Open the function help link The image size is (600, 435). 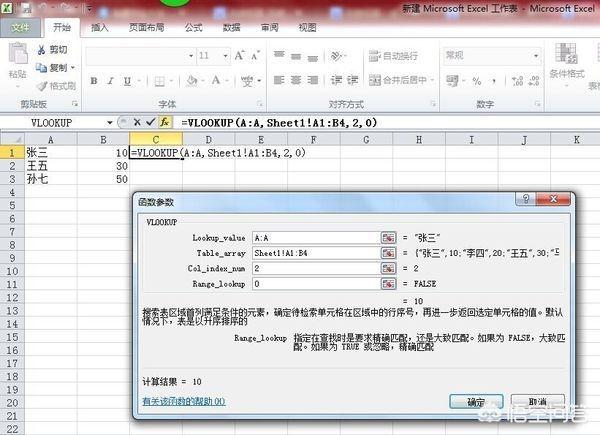click(184, 401)
